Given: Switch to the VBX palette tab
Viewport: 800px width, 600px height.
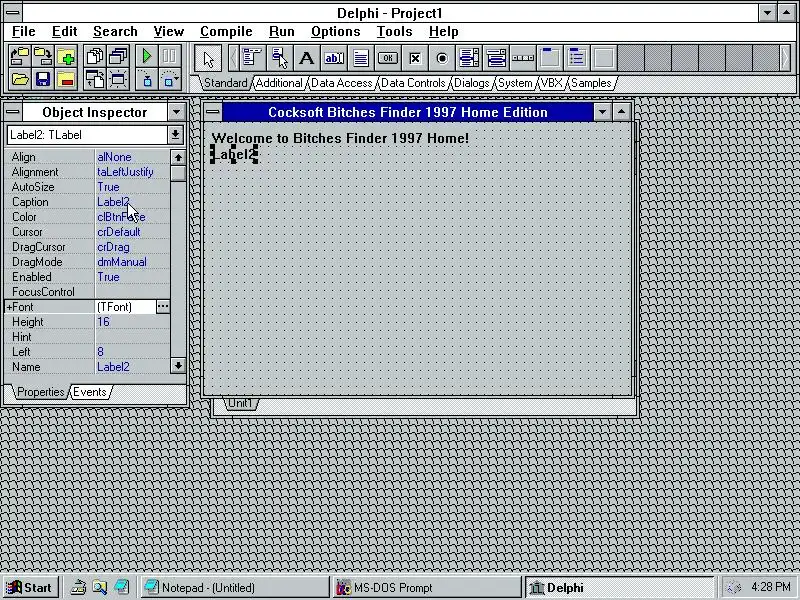Looking at the screenshot, I should [x=552, y=83].
